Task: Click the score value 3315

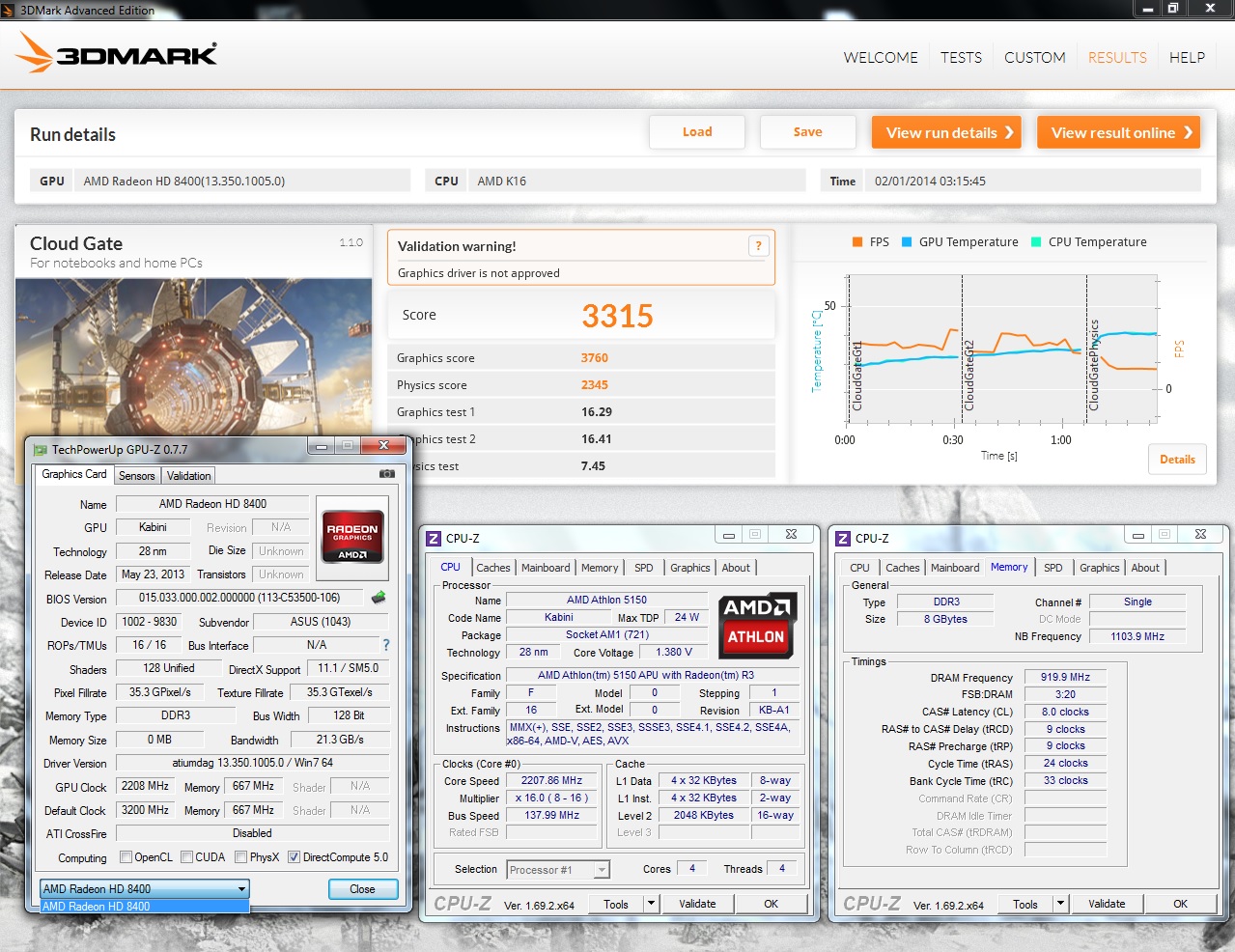Action: coord(617,316)
